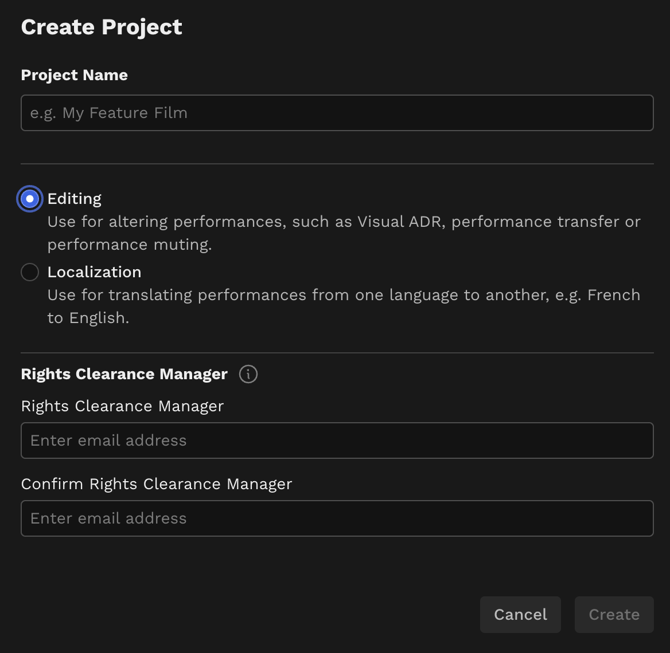Image resolution: width=670 pixels, height=653 pixels.
Task: Click the Create Project dialog title
Action: point(102,27)
